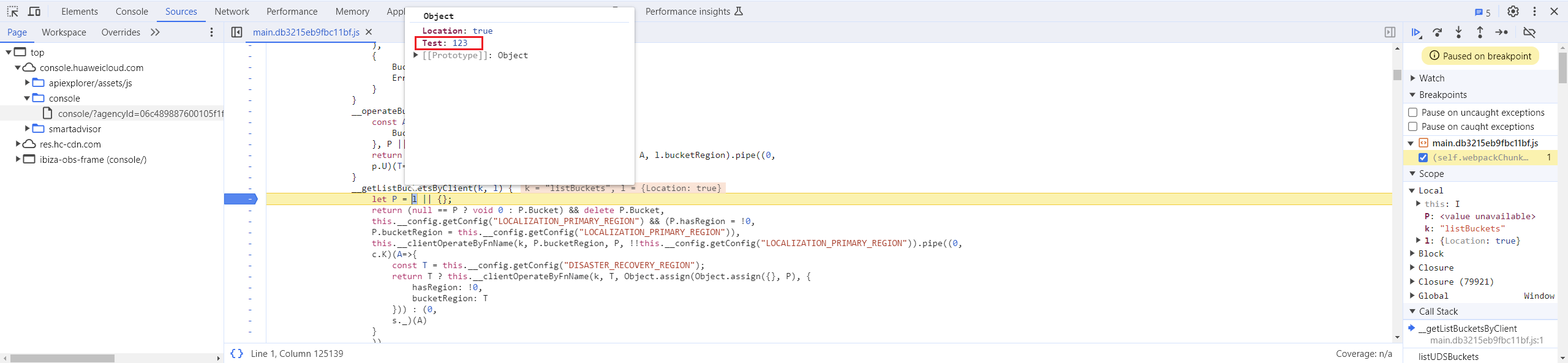This screenshot has width=1568, height=363.
Task: Open DevTools settings gear
Action: click(1513, 12)
